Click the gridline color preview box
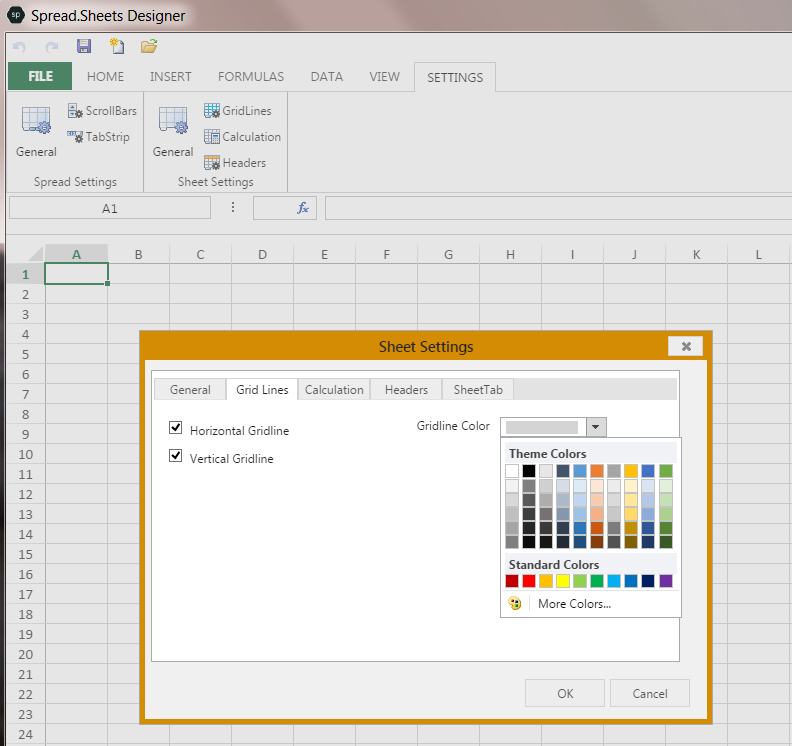 point(542,427)
